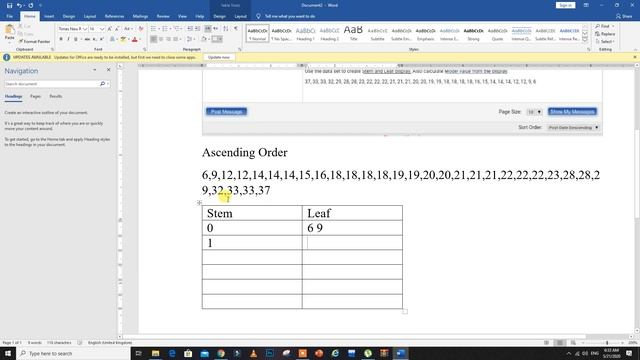Decrease font size with shrink font icon
Image resolution: width=640 pixels, height=360 pixels.
click(117, 29)
